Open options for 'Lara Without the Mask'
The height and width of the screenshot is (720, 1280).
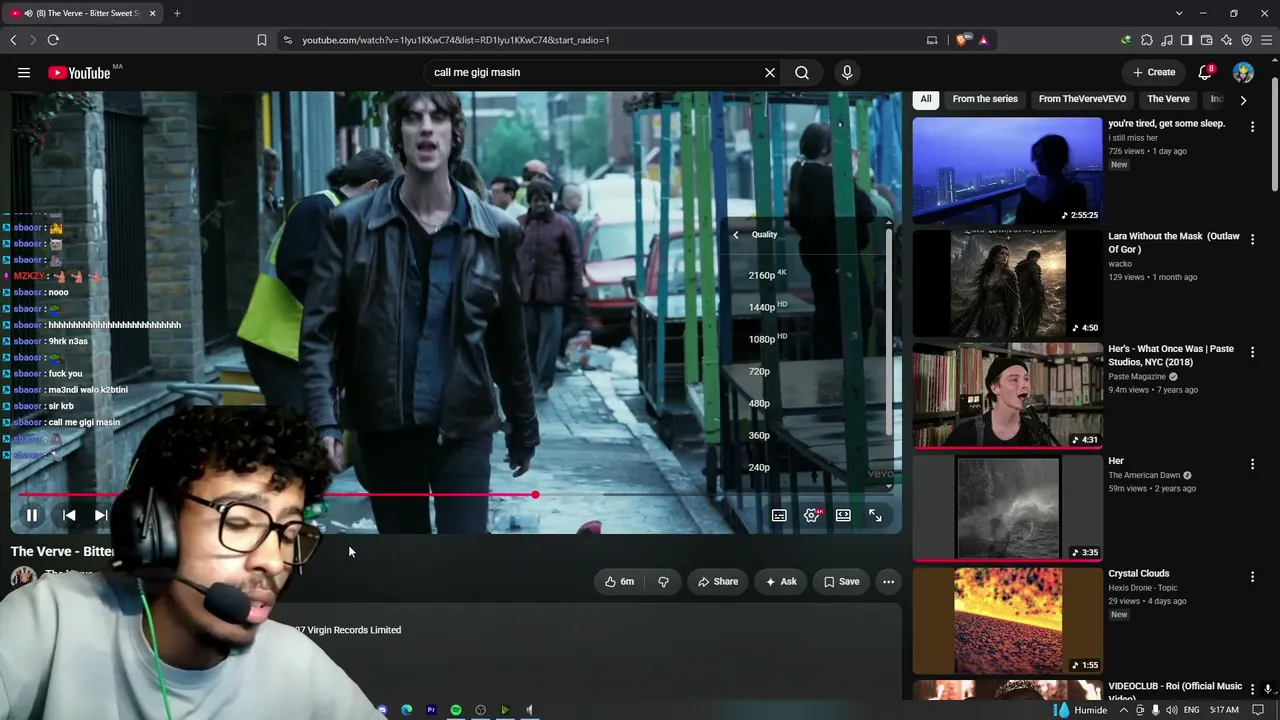(1252, 239)
